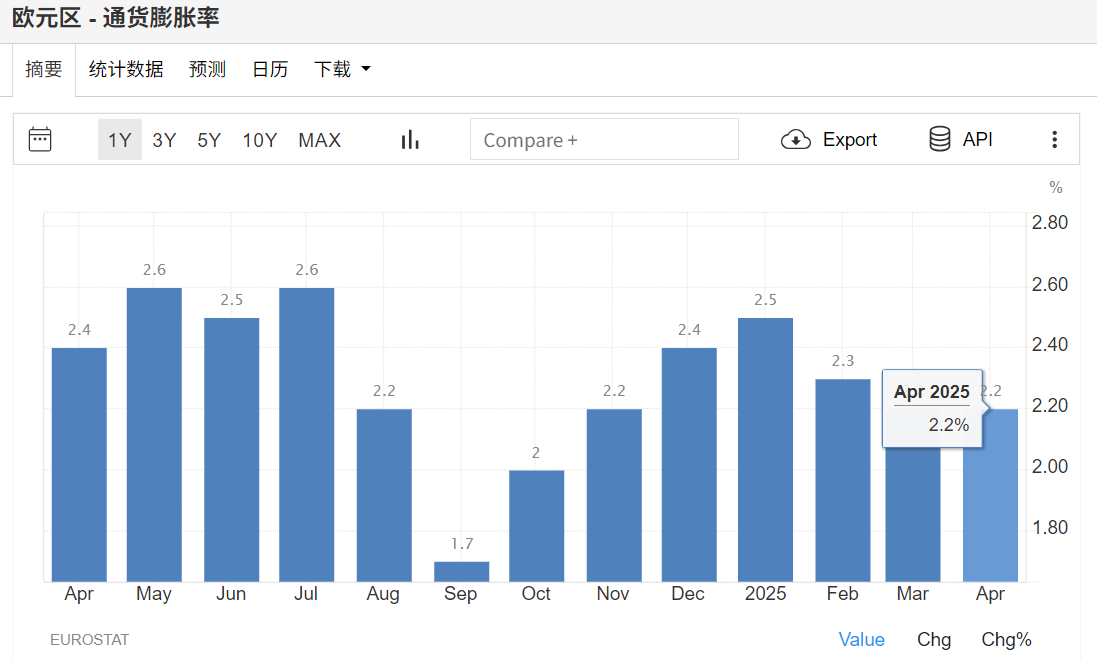The image size is (1097, 659).
Task: Click the Export button label
Action: pos(849,140)
